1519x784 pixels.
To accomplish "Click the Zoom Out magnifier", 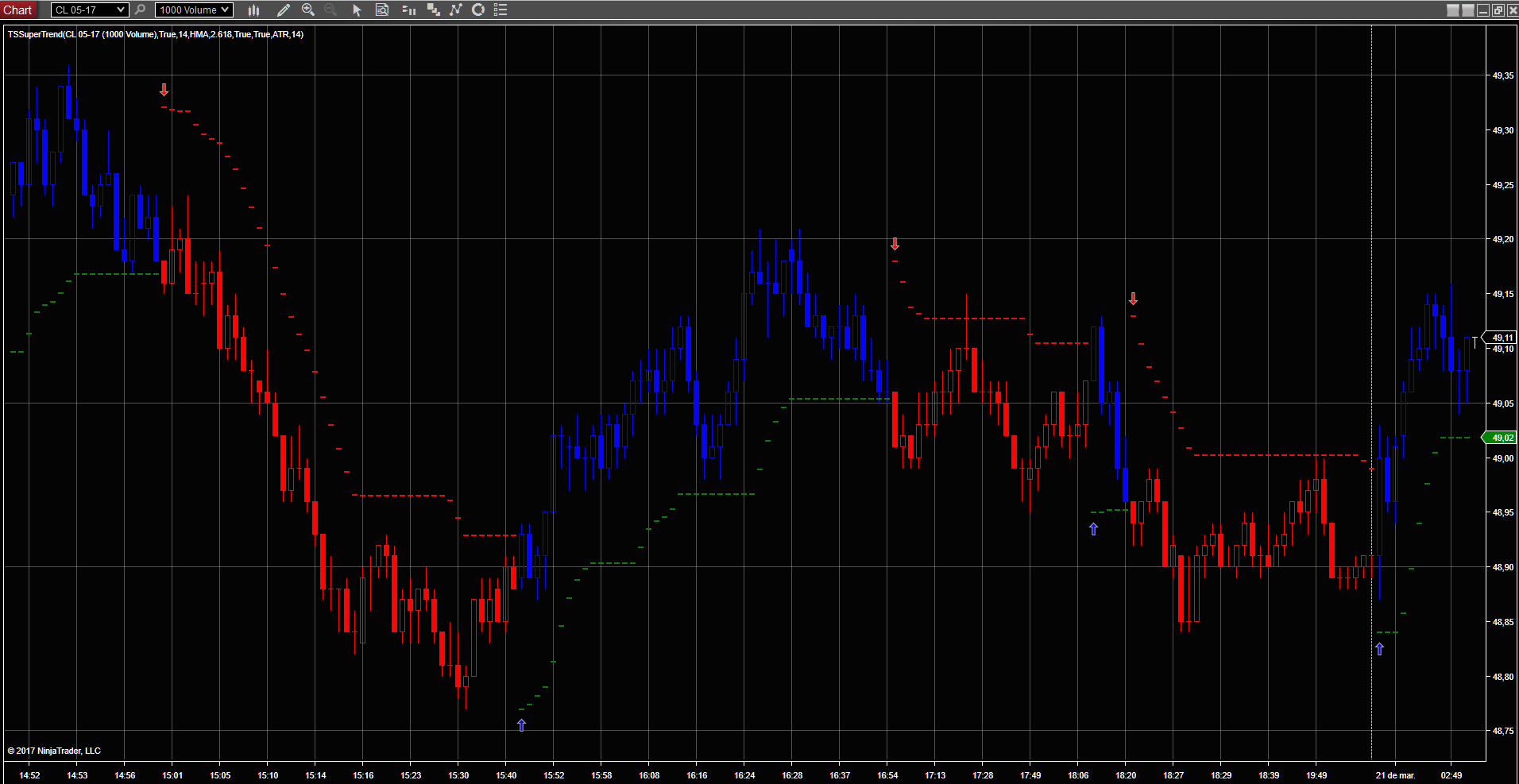I will click(x=330, y=10).
